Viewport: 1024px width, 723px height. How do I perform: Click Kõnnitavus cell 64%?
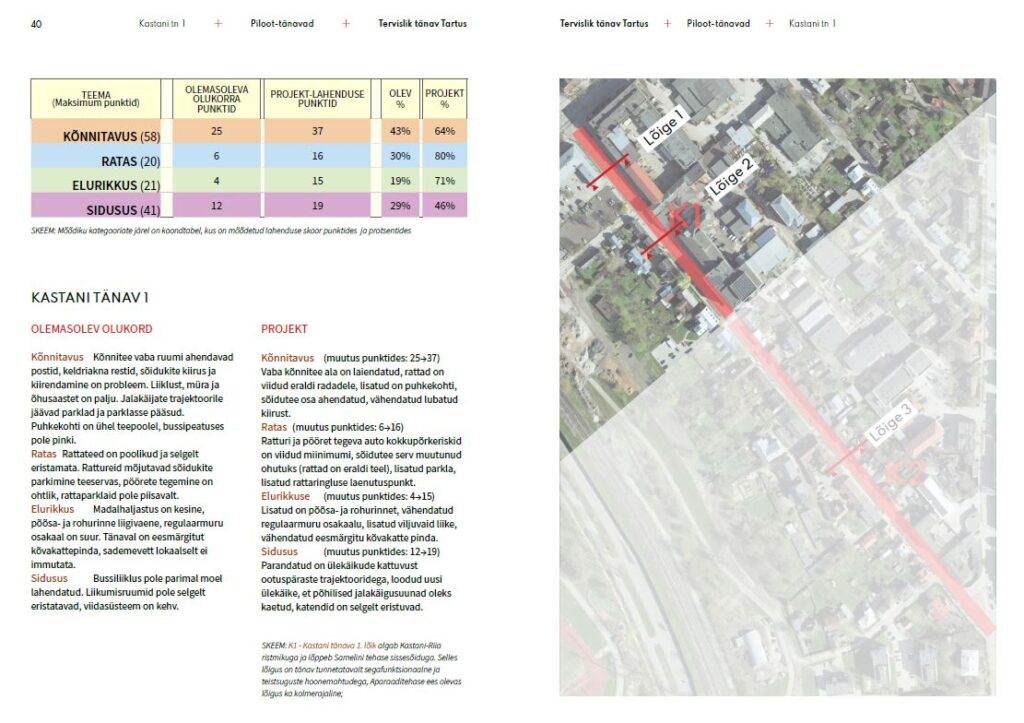(445, 131)
